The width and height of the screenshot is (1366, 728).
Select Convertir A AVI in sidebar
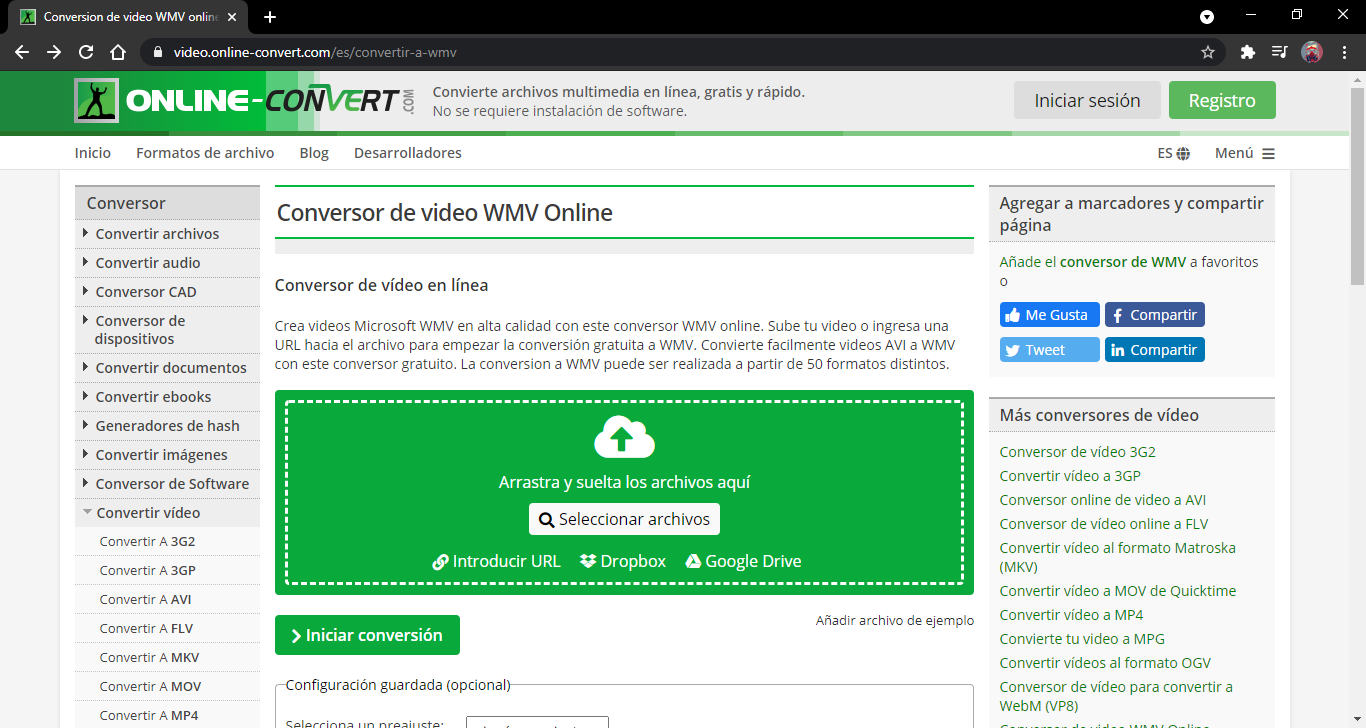pos(145,600)
